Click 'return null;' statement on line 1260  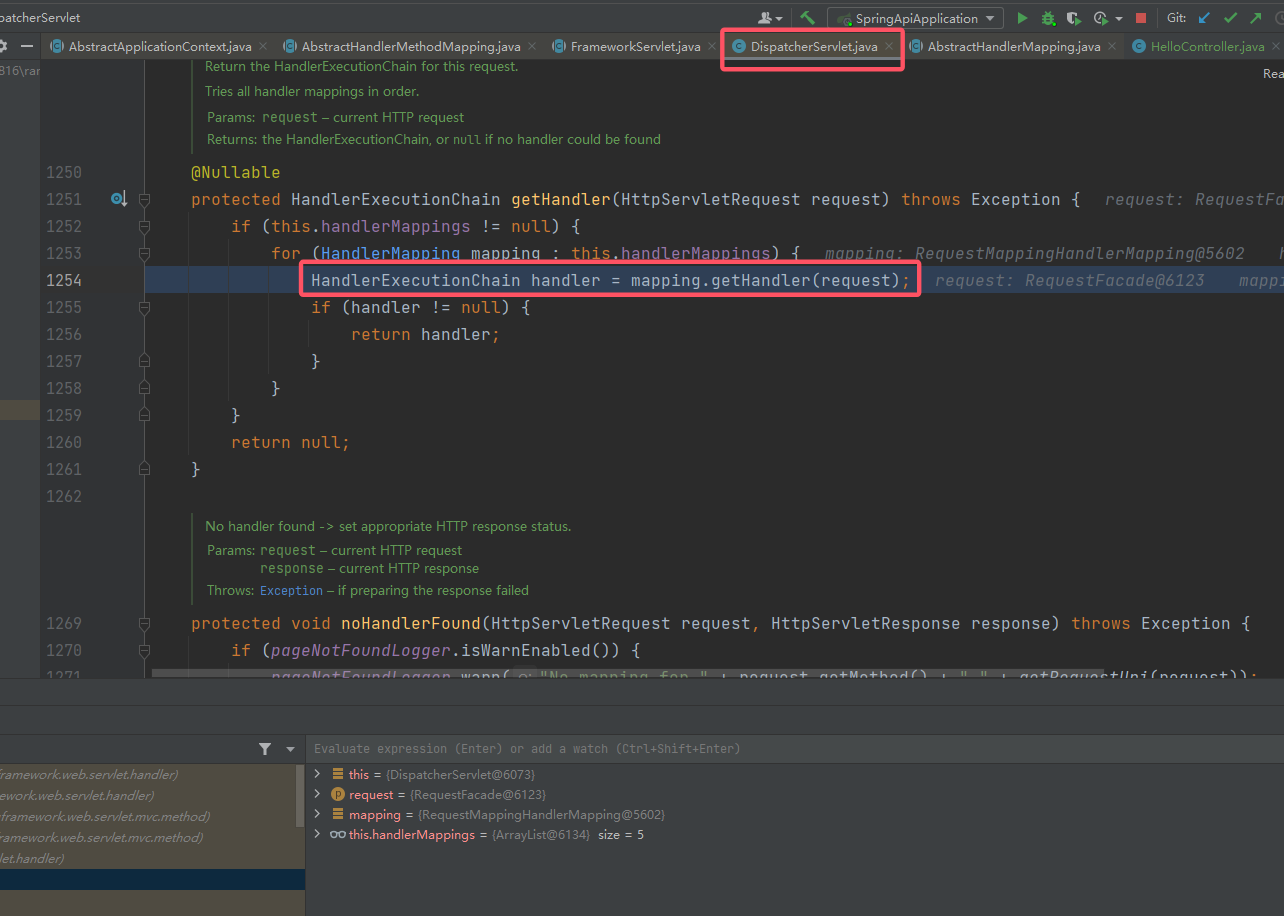[291, 443]
